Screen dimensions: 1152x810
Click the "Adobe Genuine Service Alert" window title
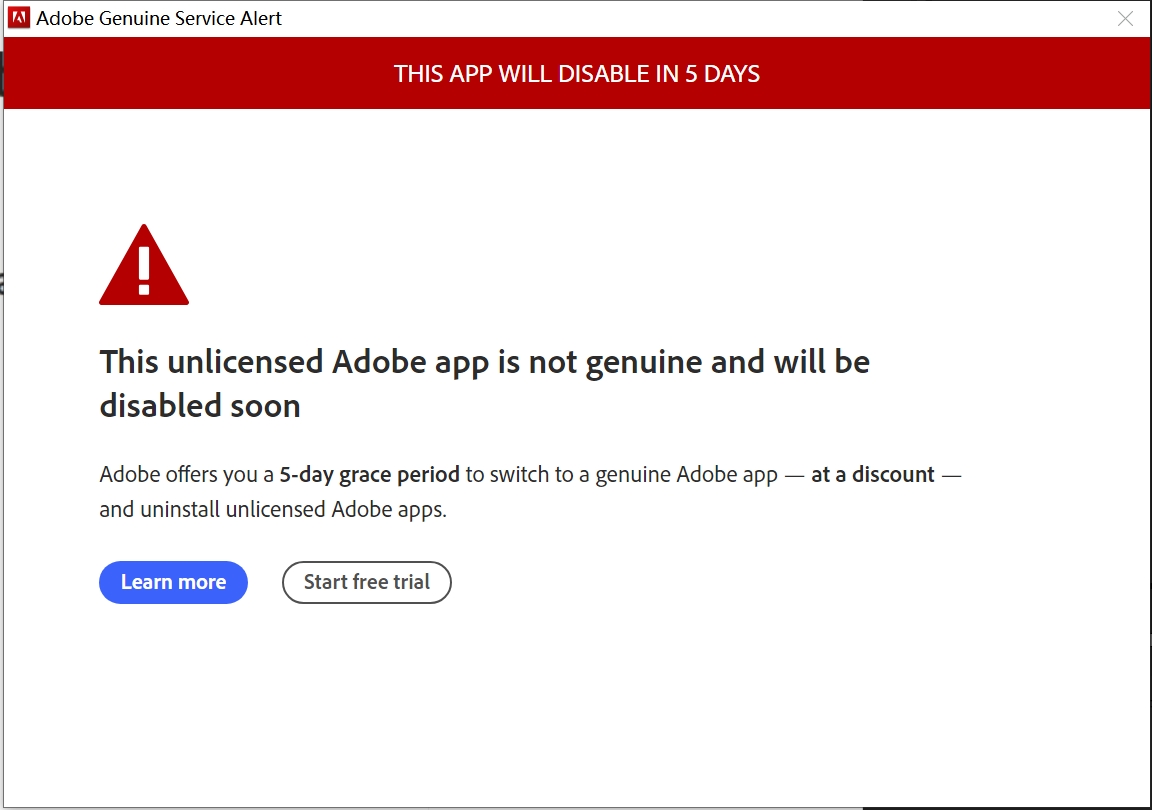(159, 18)
